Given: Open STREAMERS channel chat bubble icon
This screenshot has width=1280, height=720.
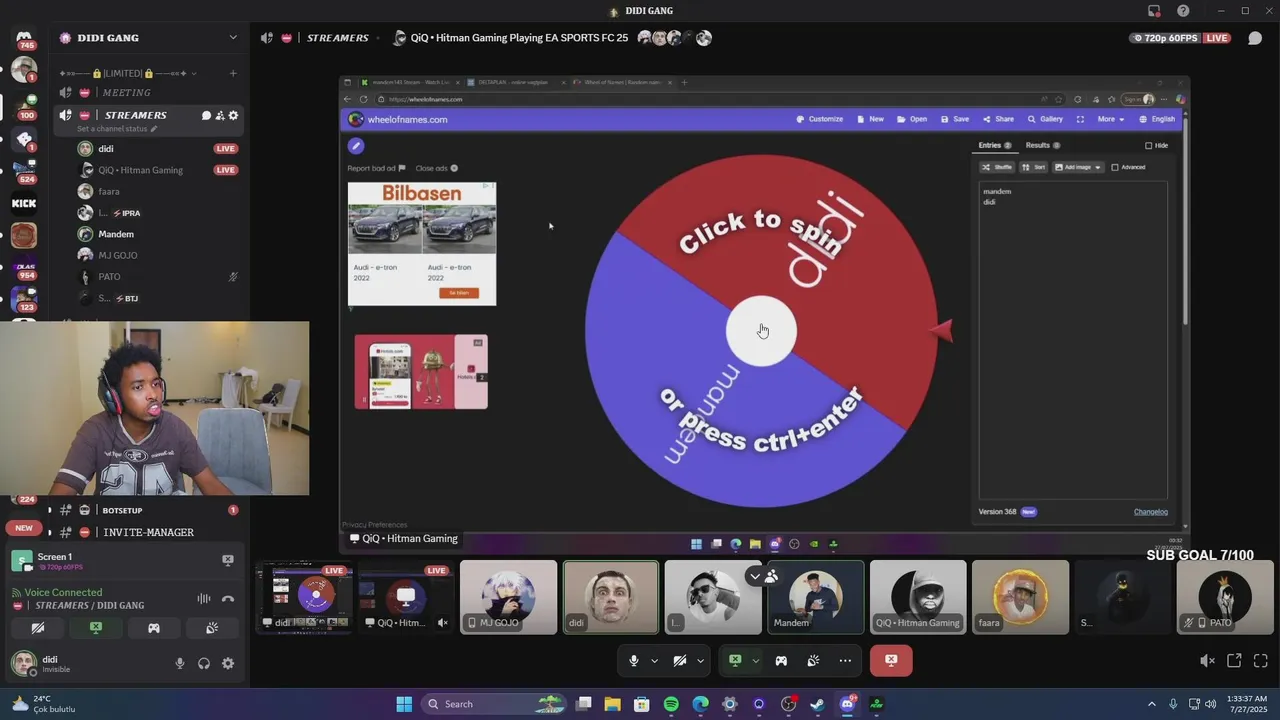Looking at the screenshot, I should [x=206, y=115].
